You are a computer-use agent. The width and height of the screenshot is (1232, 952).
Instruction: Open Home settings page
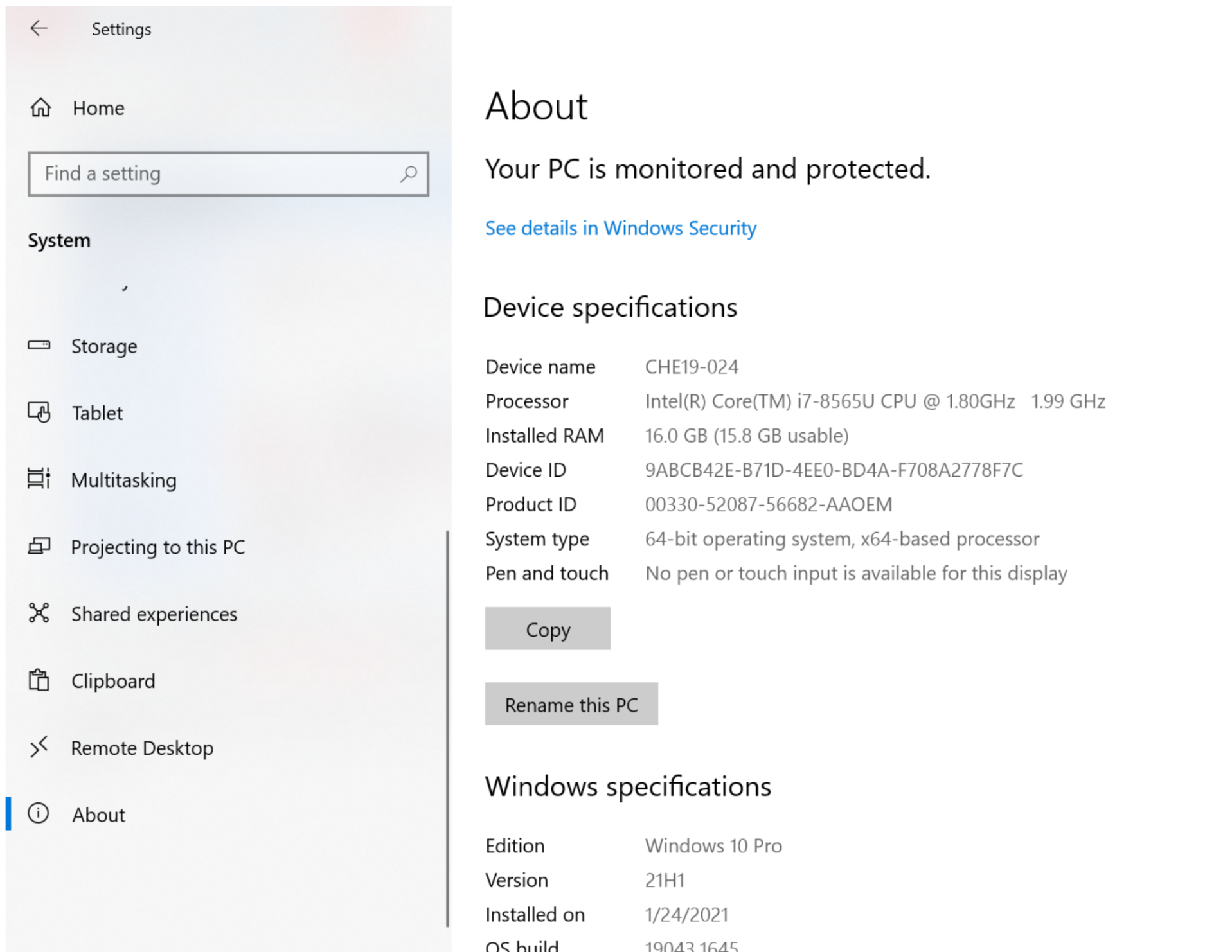[228, 108]
